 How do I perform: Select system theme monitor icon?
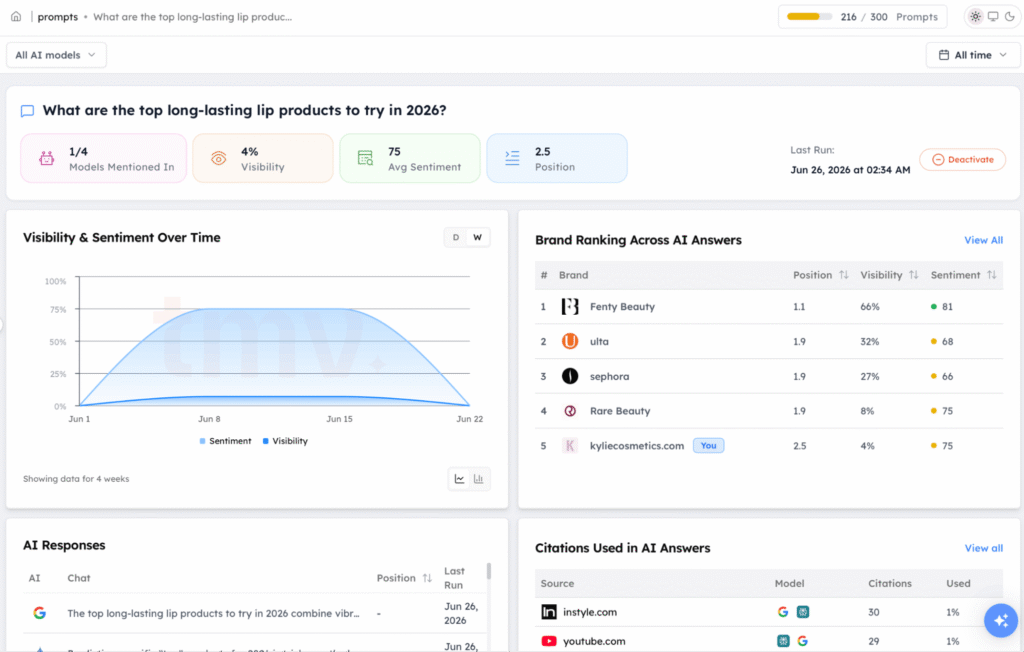(993, 16)
